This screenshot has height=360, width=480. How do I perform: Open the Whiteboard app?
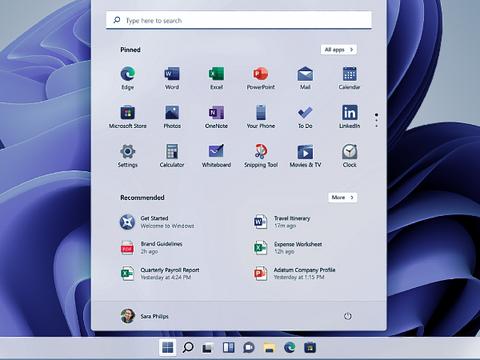click(x=216, y=156)
